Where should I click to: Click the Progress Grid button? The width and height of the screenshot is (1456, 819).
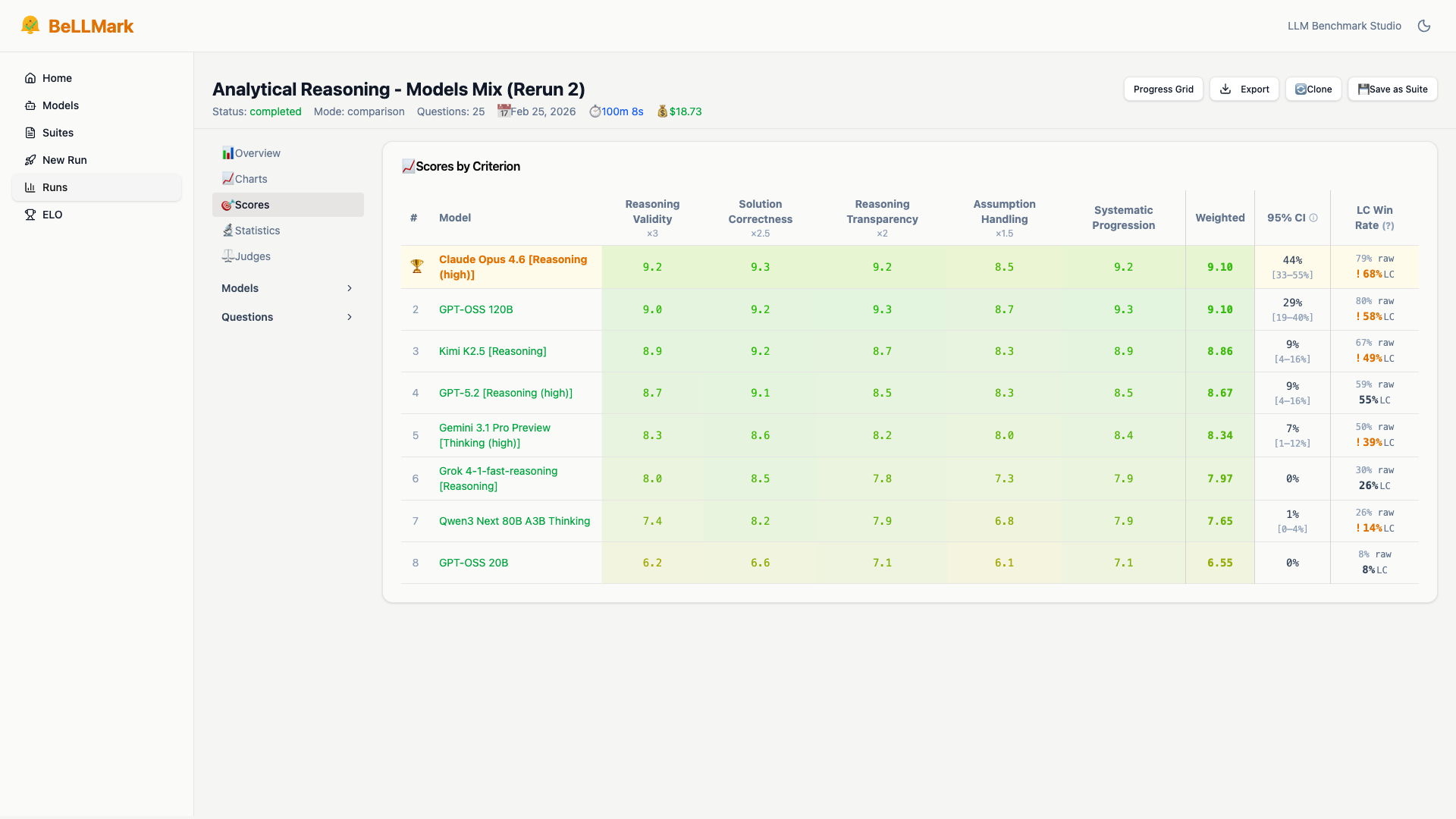(1164, 89)
